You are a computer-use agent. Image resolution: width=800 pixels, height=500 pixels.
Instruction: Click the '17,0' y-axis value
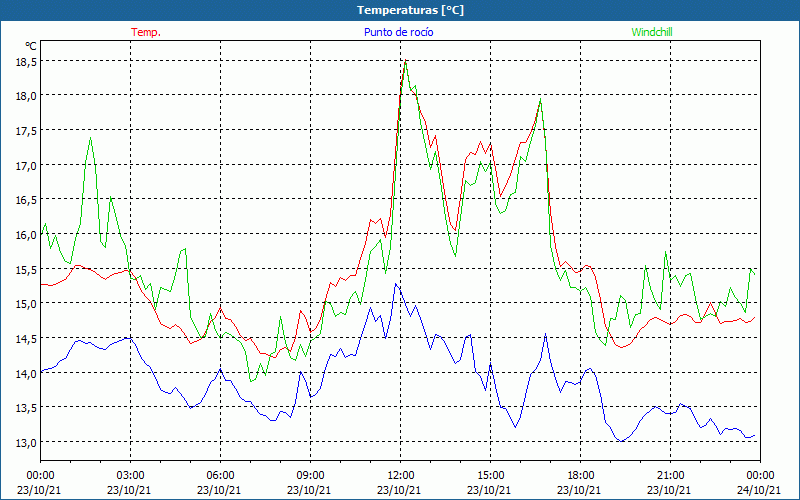coord(27,165)
